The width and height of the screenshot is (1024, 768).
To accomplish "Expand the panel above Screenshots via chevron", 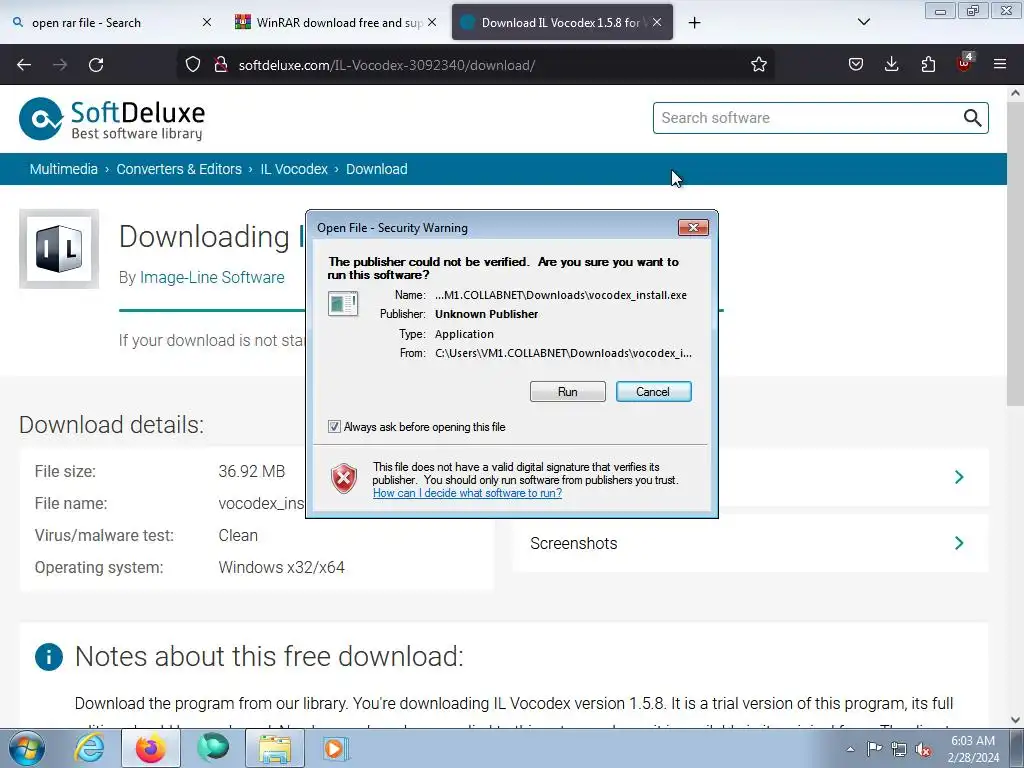I will [959, 477].
